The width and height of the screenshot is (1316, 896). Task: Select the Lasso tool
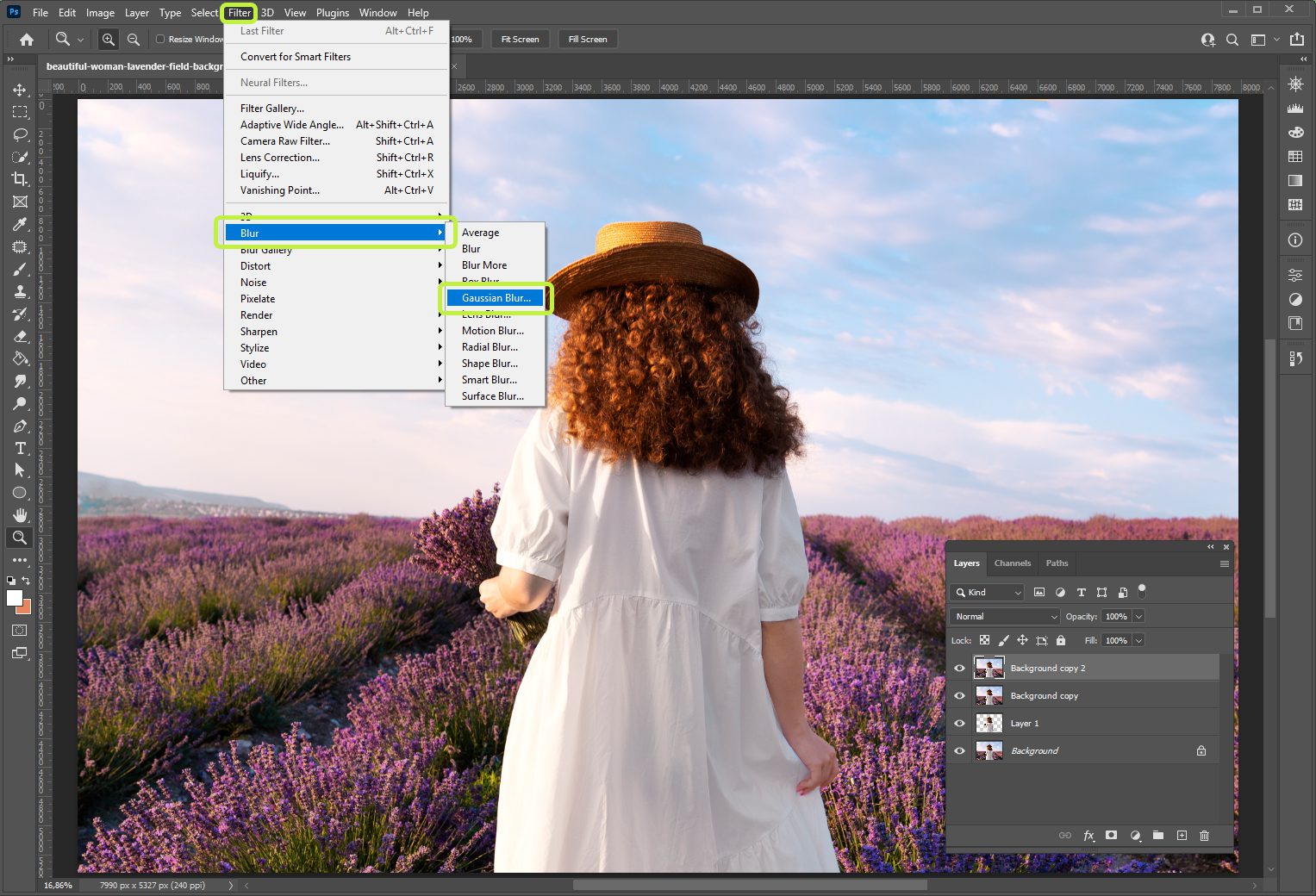(20, 134)
